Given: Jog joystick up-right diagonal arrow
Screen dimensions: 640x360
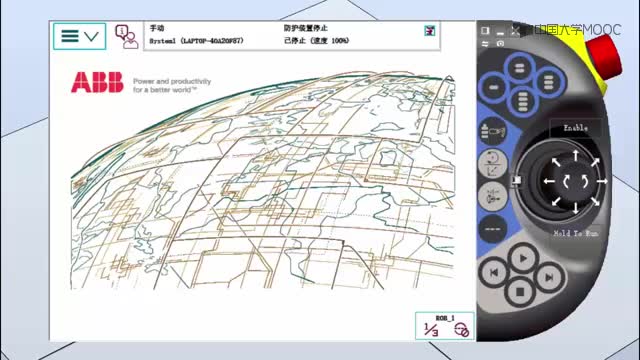Looking at the screenshot, I should (x=595, y=162).
